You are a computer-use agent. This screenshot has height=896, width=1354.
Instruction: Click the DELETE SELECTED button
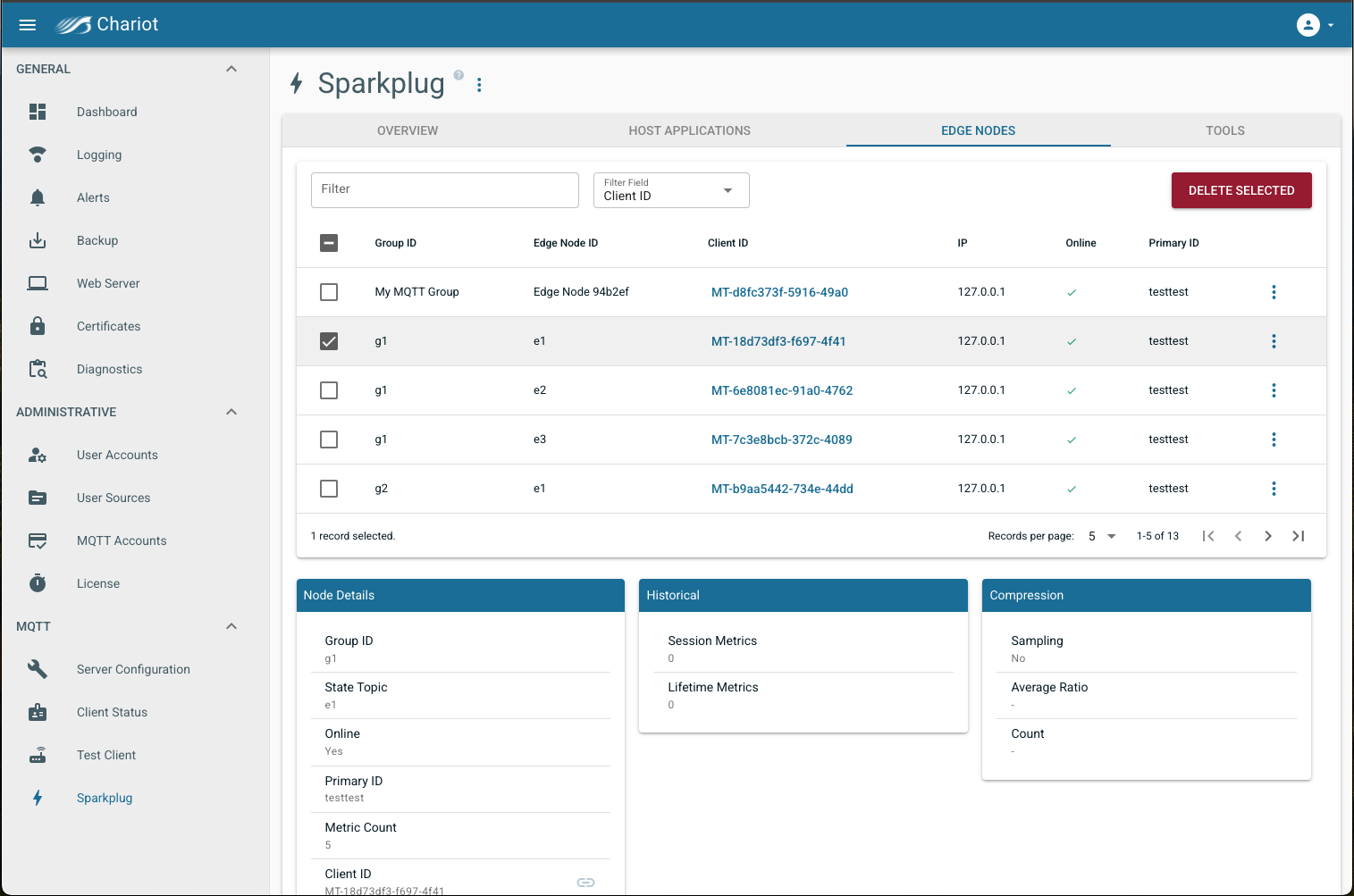pyautogui.click(x=1241, y=190)
